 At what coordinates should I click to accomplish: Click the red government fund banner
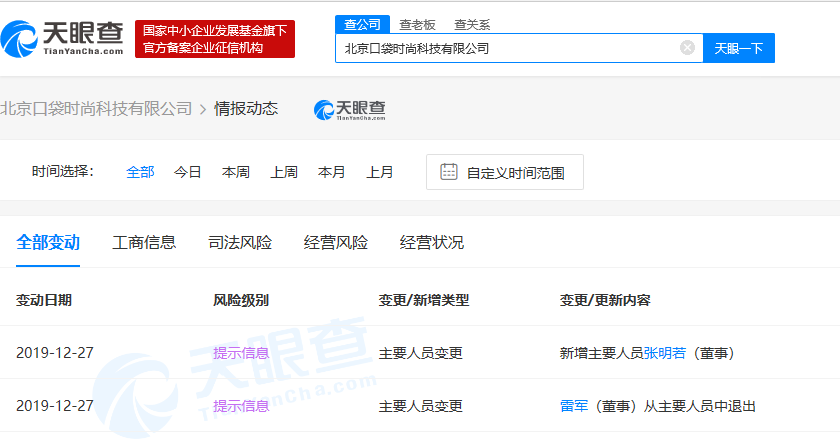coord(215,39)
